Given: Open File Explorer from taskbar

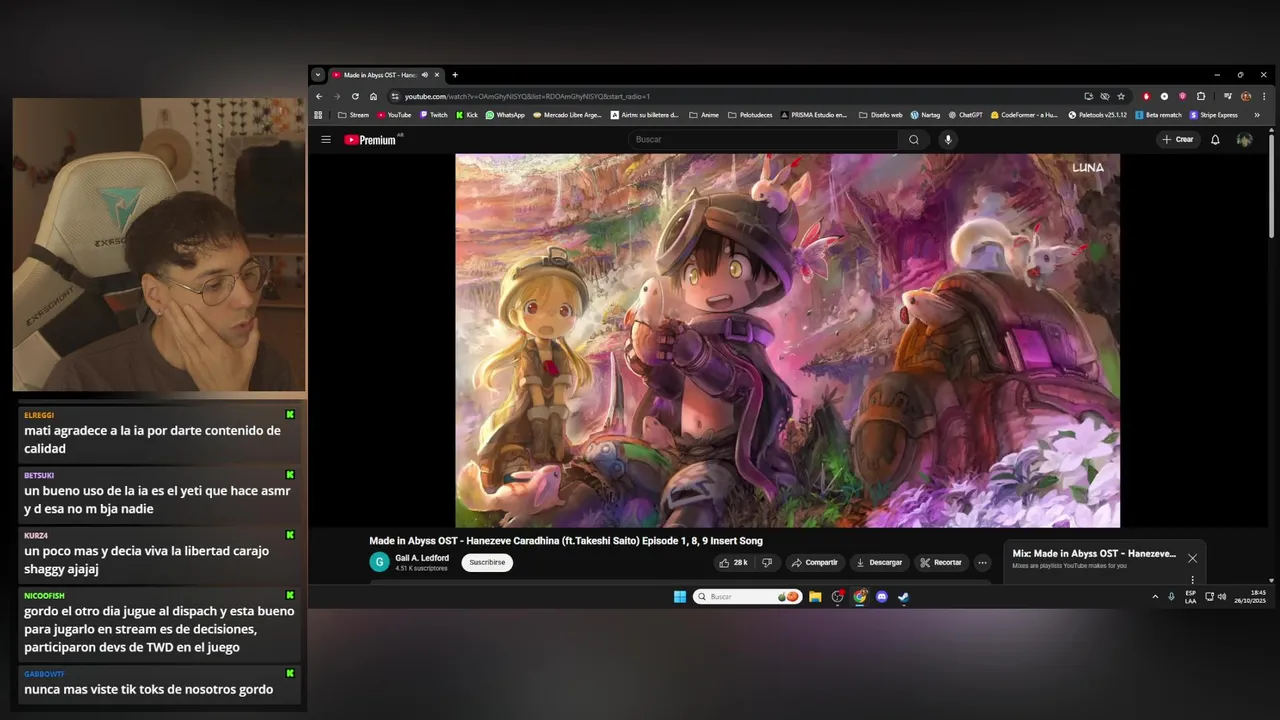Looking at the screenshot, I should click(815, 597).
